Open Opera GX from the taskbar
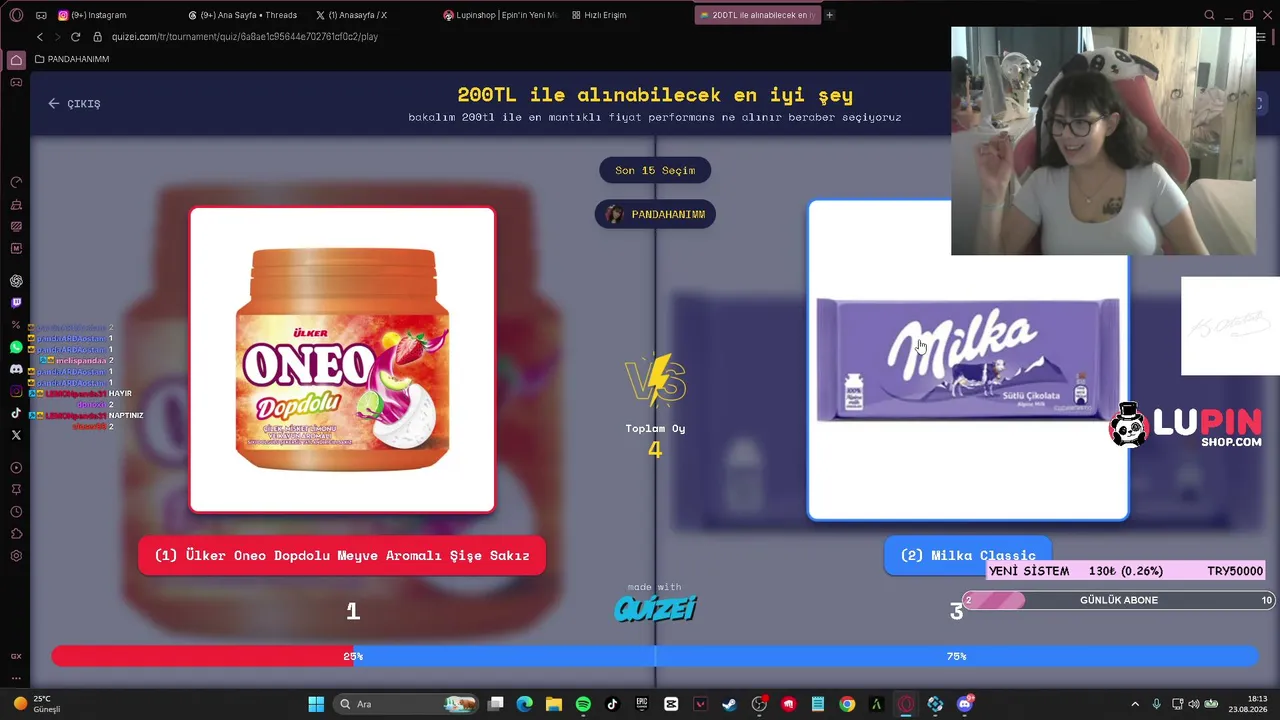 coord(906,704)
